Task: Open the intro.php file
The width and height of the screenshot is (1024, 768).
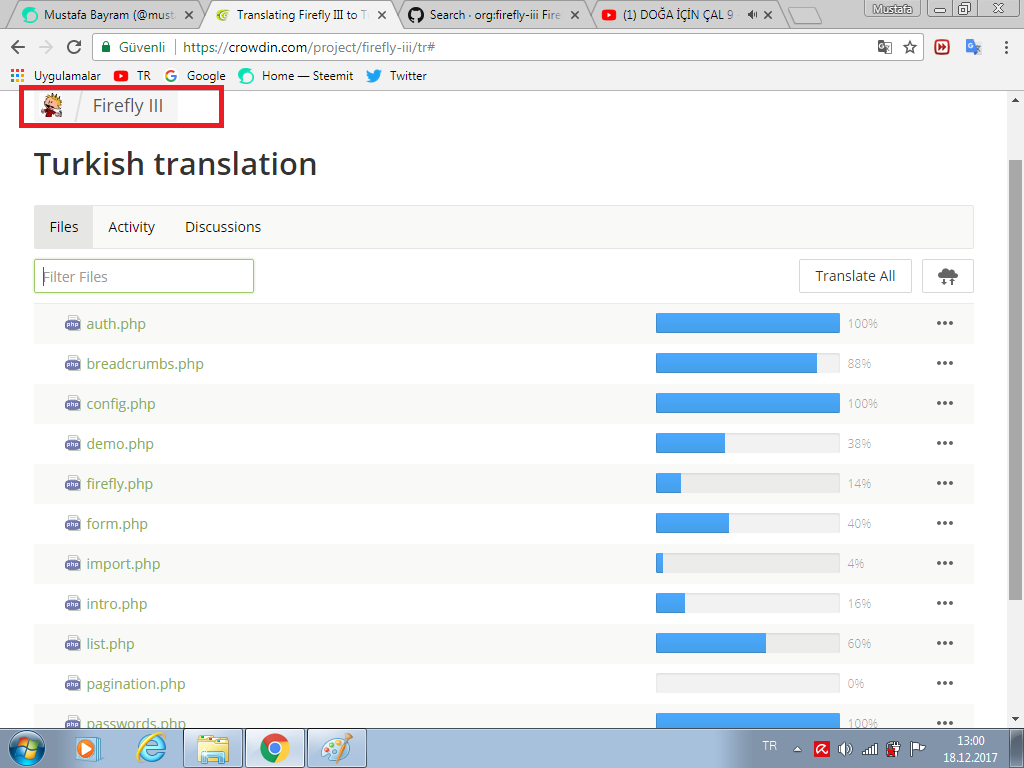Action: pyautogui.click(x=116, y=604)
